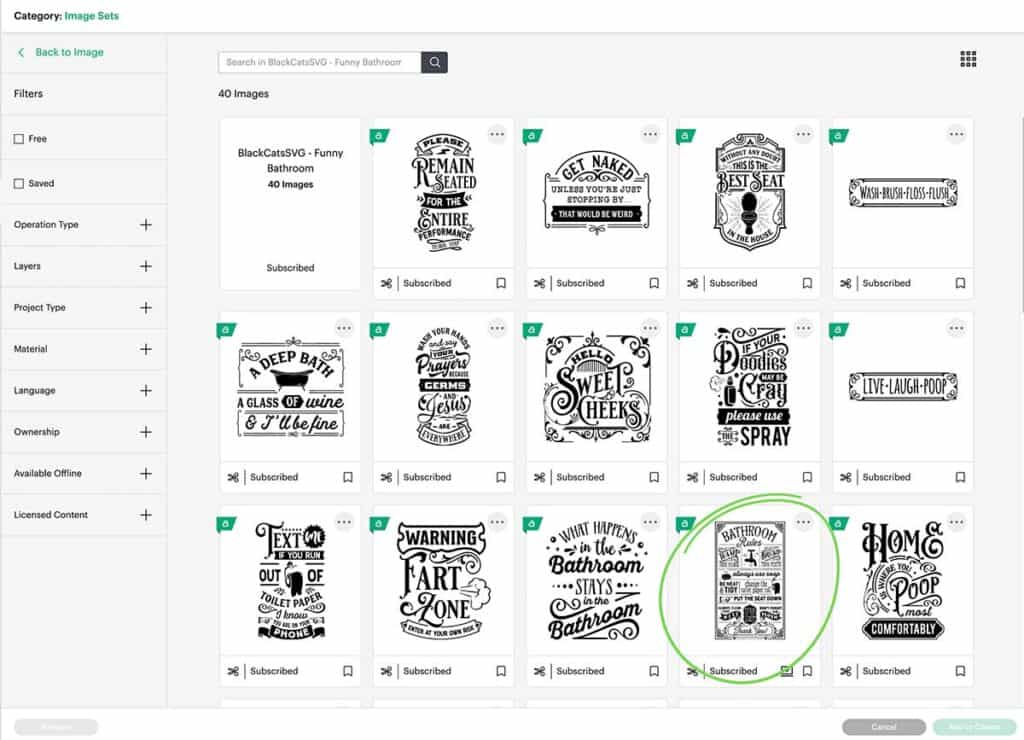The height and width of the screenshot is (740, 1024).
Task: Select the Bathroom Rules image thumbnail
Action: [x=749, y=581]
